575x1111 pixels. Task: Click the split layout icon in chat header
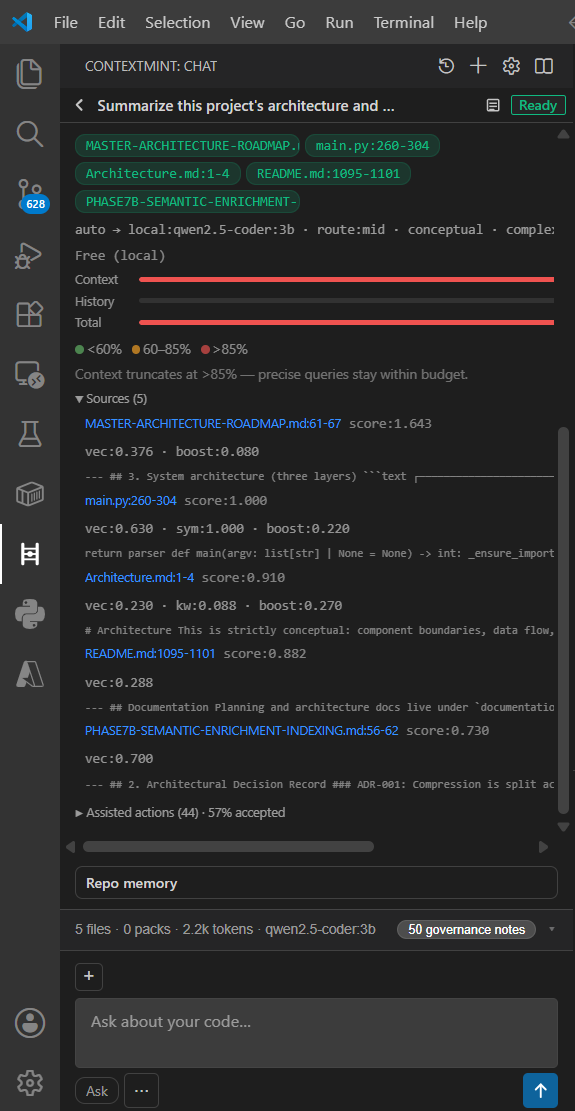pyautogui.click(x=544, y=66)
